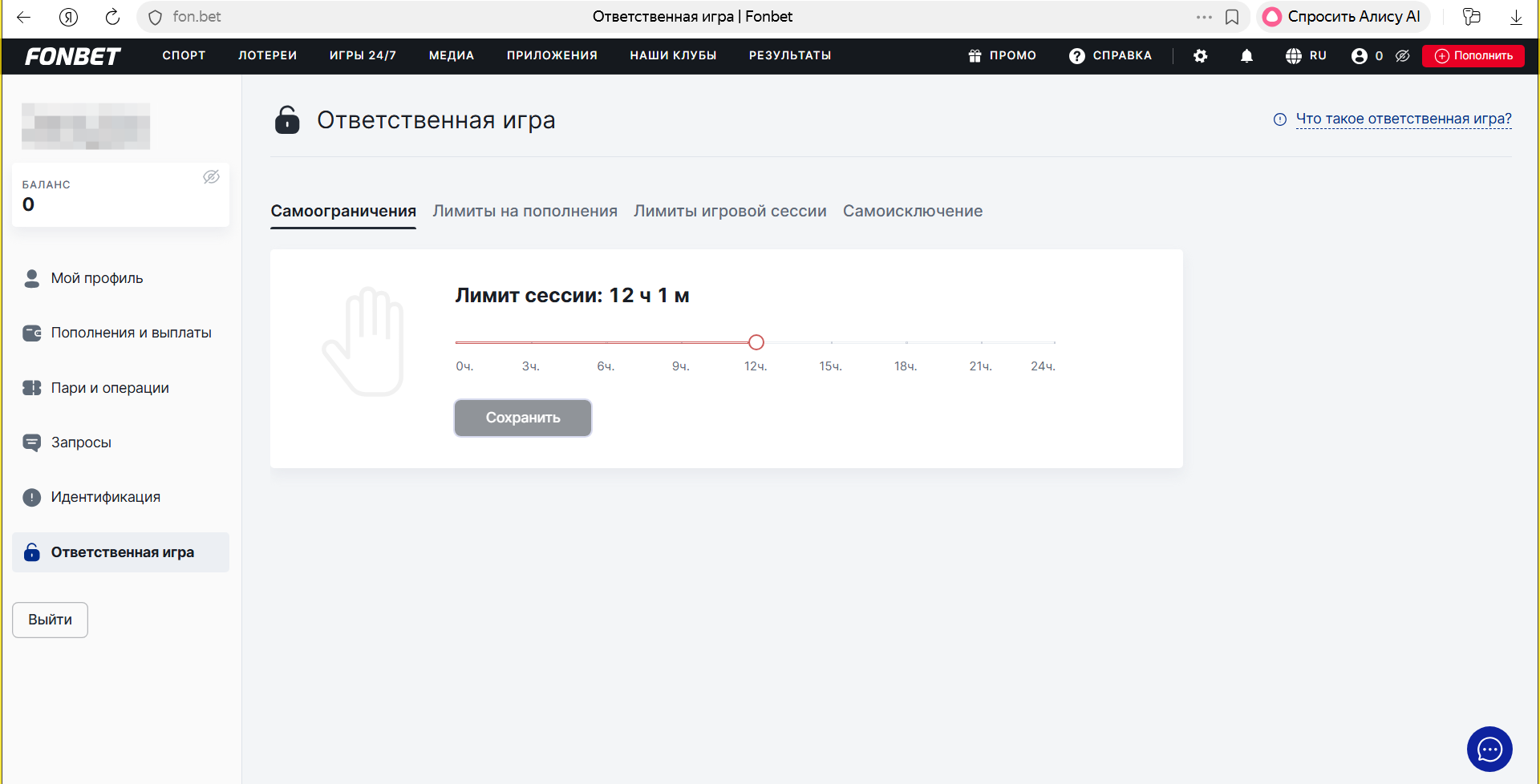Click the FONBET logo
The width and height of the screenshot is (1540, 784).
pos(72,56)
